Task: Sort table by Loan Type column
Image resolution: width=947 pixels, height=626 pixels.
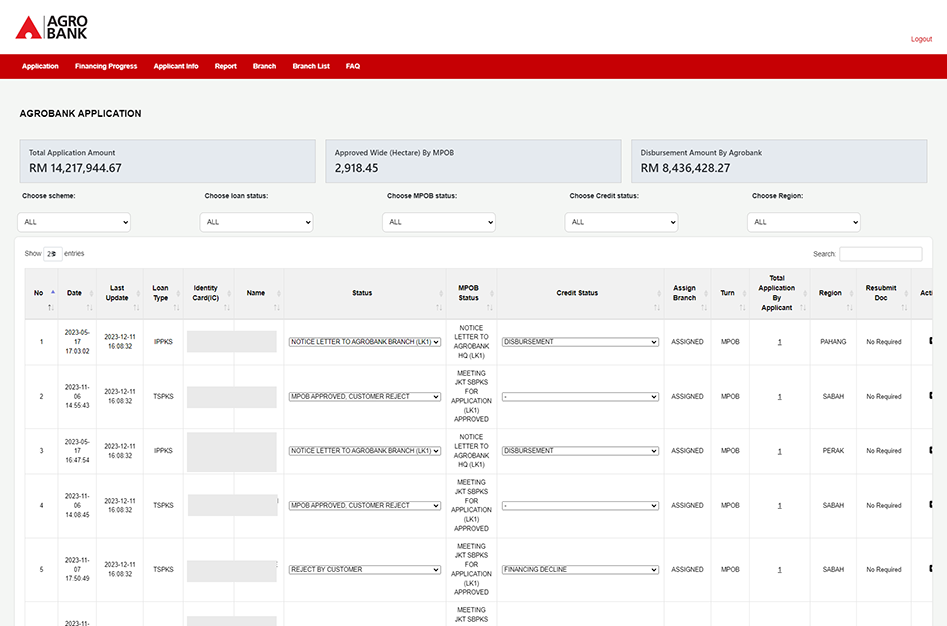Action: 160,293
